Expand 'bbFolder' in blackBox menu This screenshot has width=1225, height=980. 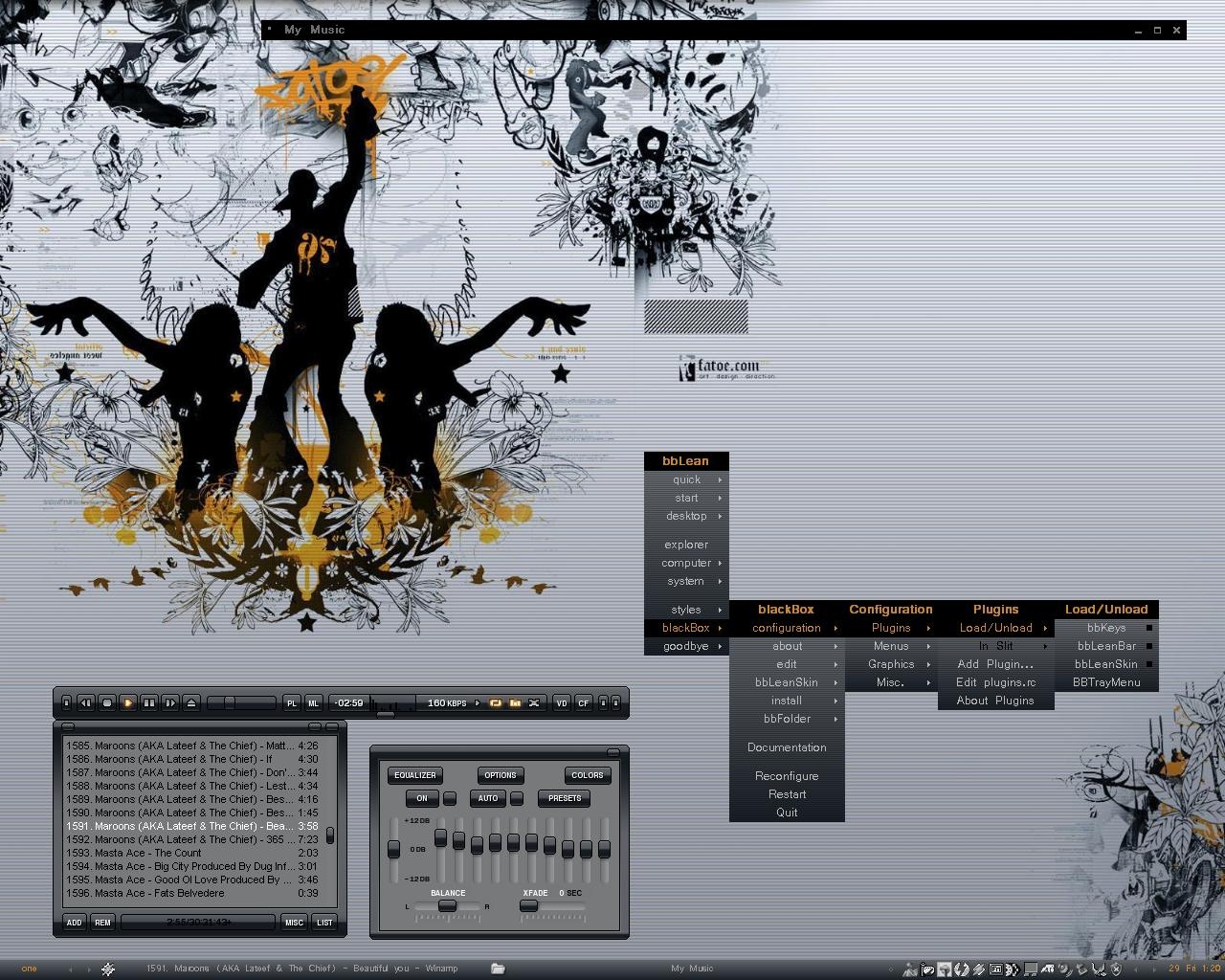click(787, 719)
